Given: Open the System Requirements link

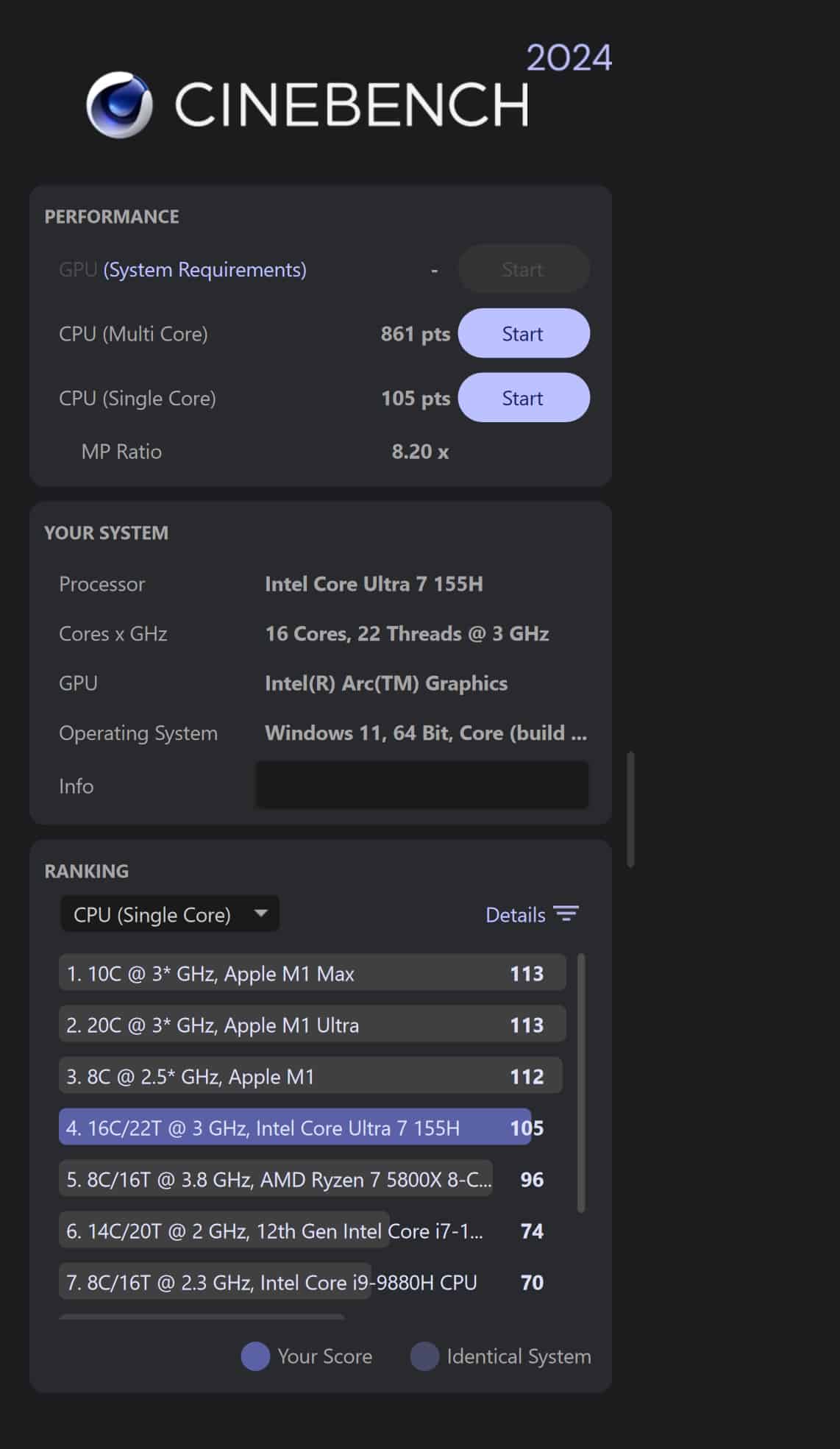Looking at the screenshot, I should tap(204, 270).
